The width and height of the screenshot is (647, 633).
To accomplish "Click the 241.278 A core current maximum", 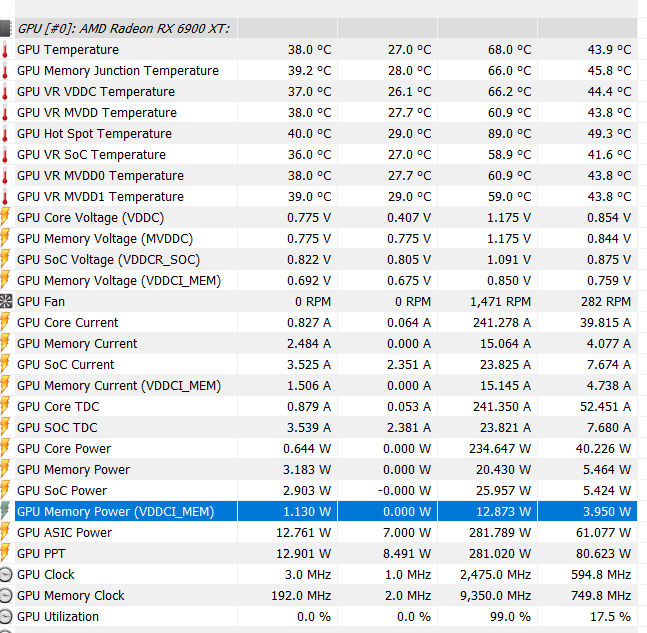I will point(501,322).
